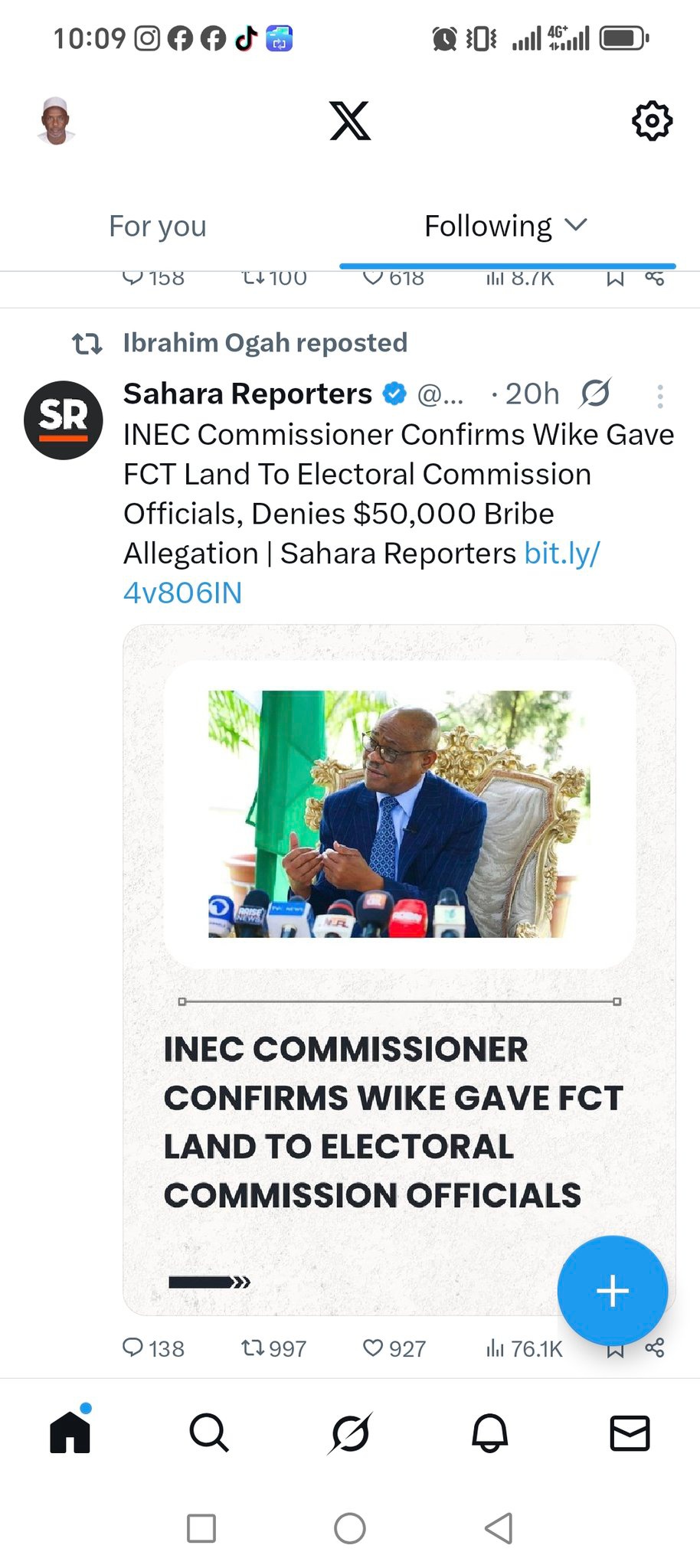This screenshot has width=700, height=1568.
Task: Open Messages envelope icon
Action: point(630,1433)
